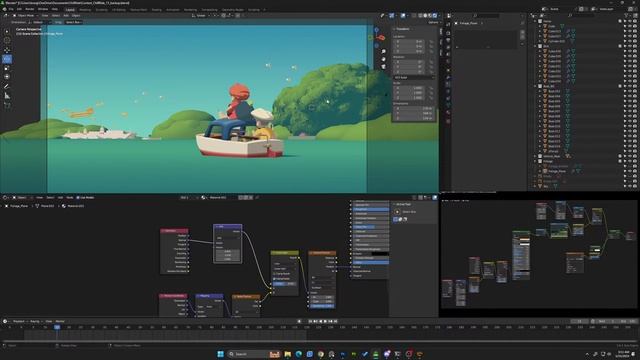Click the viewport pan hand gizmo
The height and width of the screenshot is (360, 640).
pyautogui.click(x=383, y=59)
